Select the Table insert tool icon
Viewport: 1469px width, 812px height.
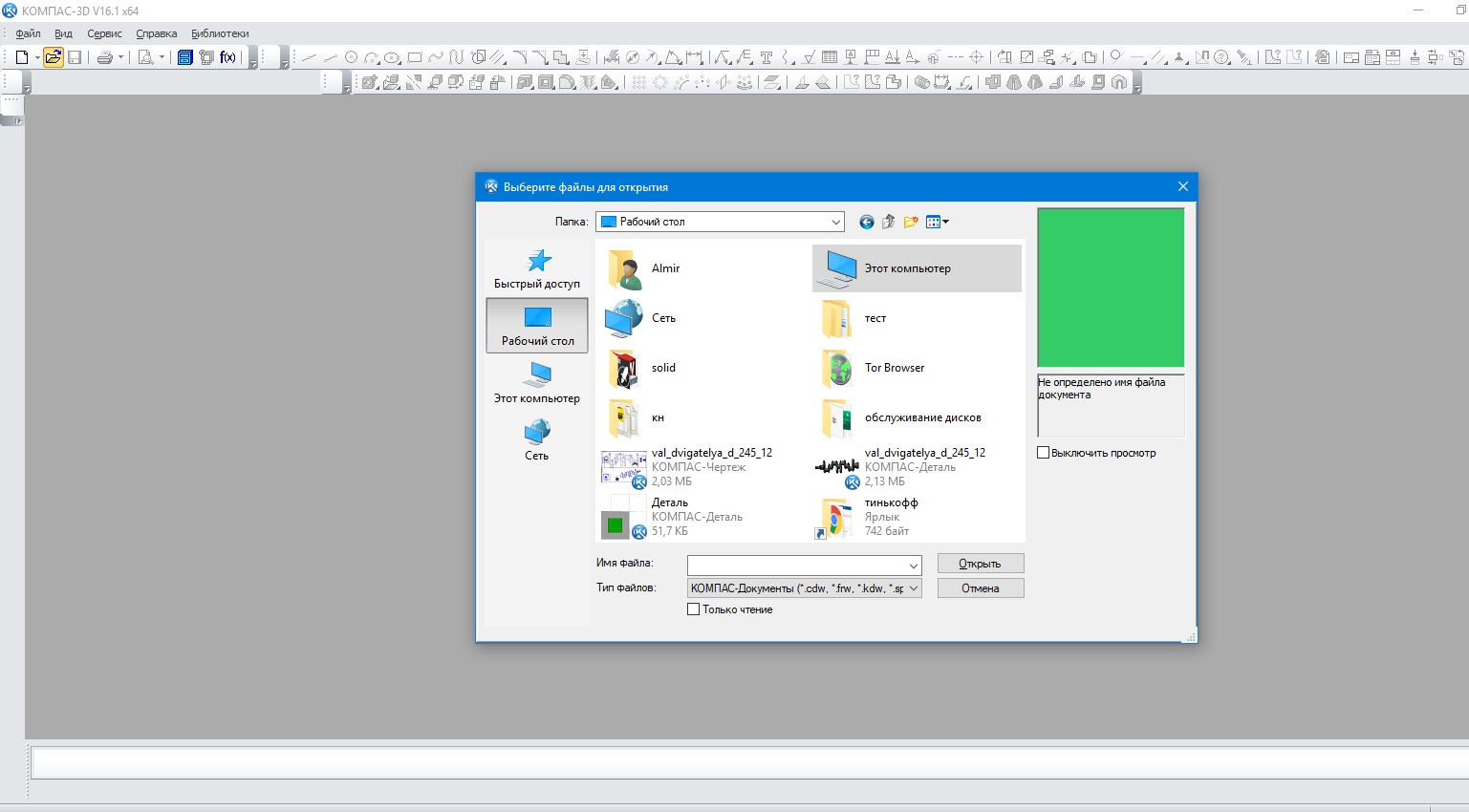point(829,57)
